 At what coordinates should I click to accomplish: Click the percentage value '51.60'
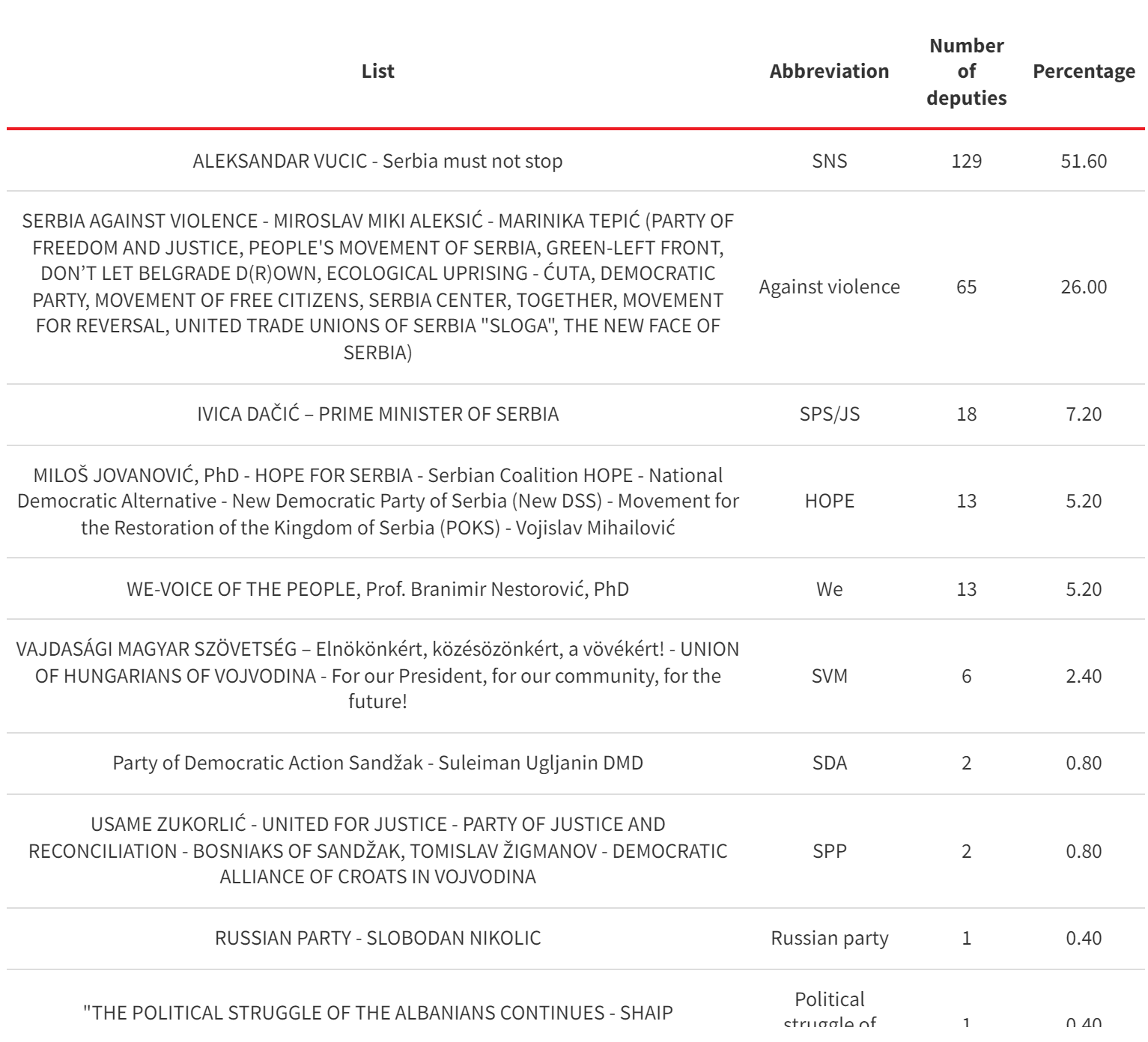pyautogui.click(x=1084, y=161)
